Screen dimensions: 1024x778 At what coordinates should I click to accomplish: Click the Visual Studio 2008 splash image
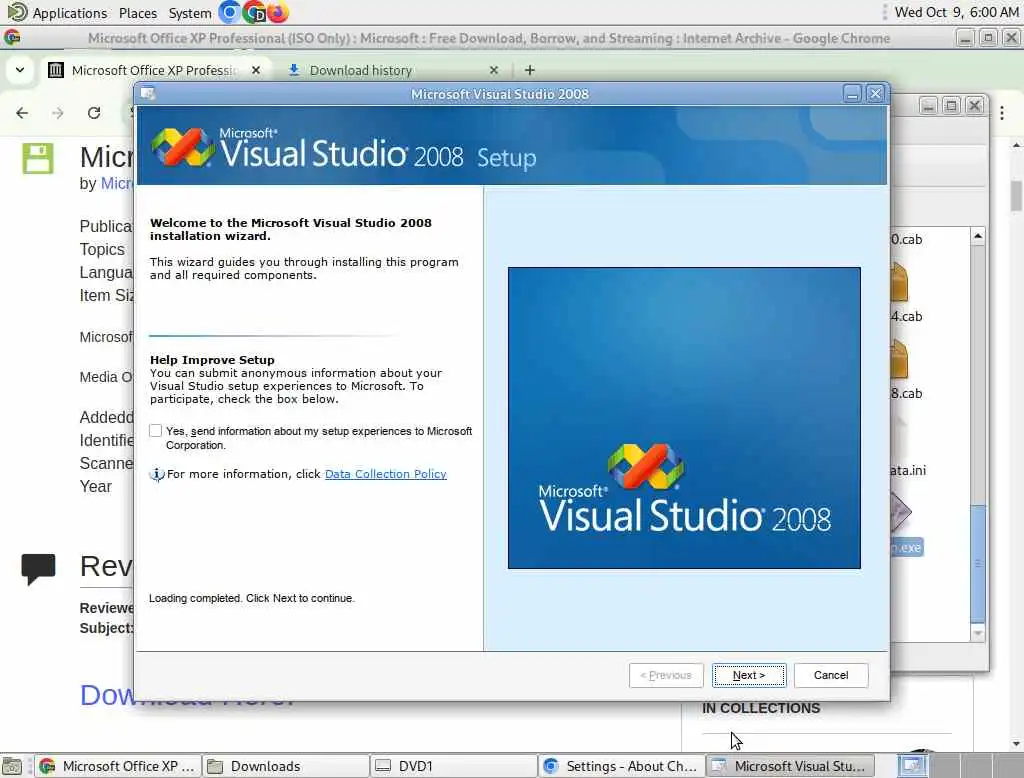[x=684, y=417]
